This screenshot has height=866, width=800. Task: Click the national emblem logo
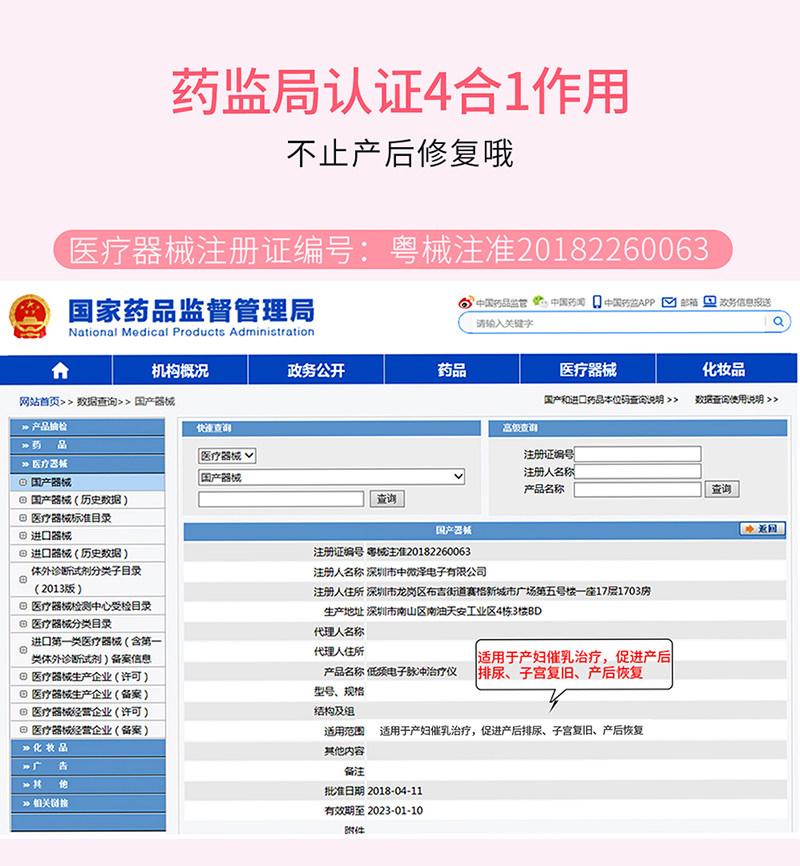(30, 316)
